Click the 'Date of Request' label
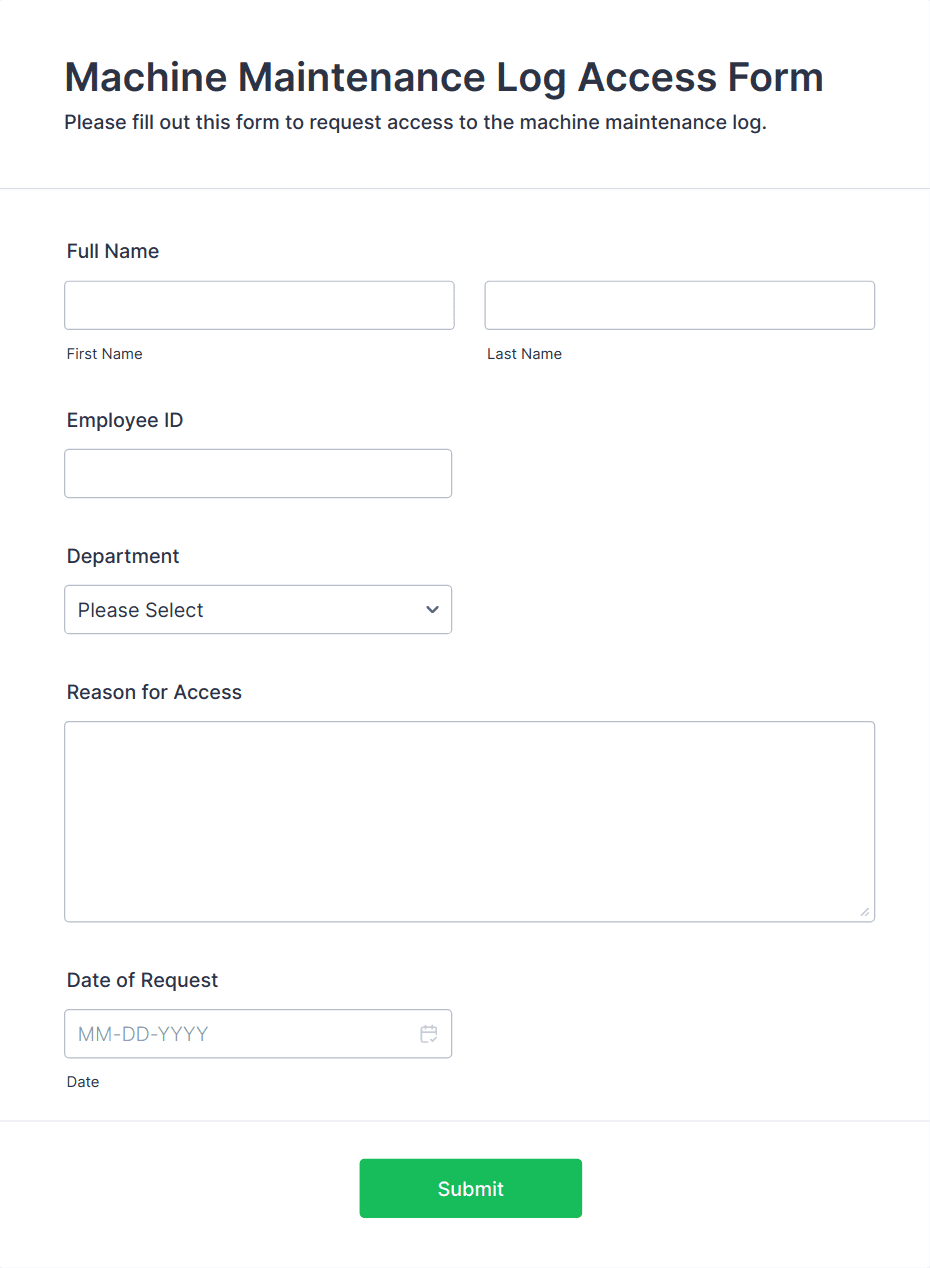The height and width of the screenshot is (1268, 930). tap(142, 980)
